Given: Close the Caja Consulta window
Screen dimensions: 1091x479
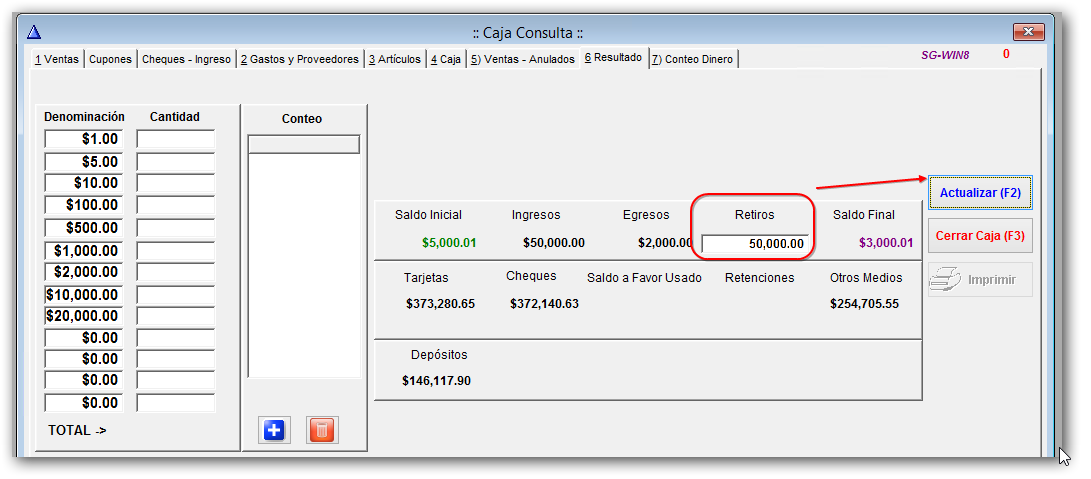Looking at the screenshot, I should [x=1028, y=31].
